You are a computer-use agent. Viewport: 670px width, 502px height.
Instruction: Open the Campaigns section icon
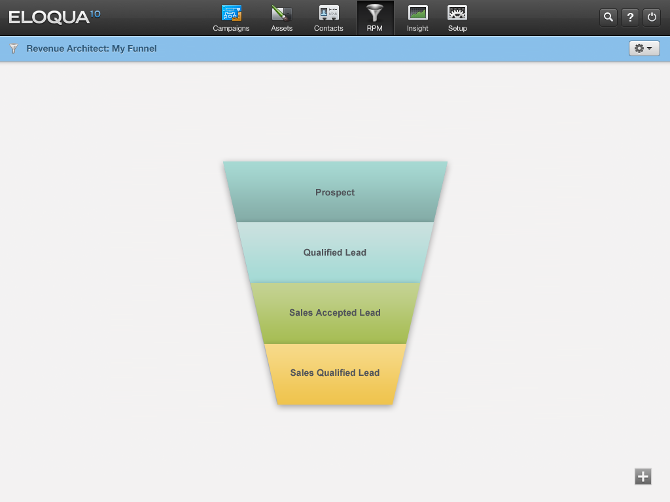coord(231,13)
